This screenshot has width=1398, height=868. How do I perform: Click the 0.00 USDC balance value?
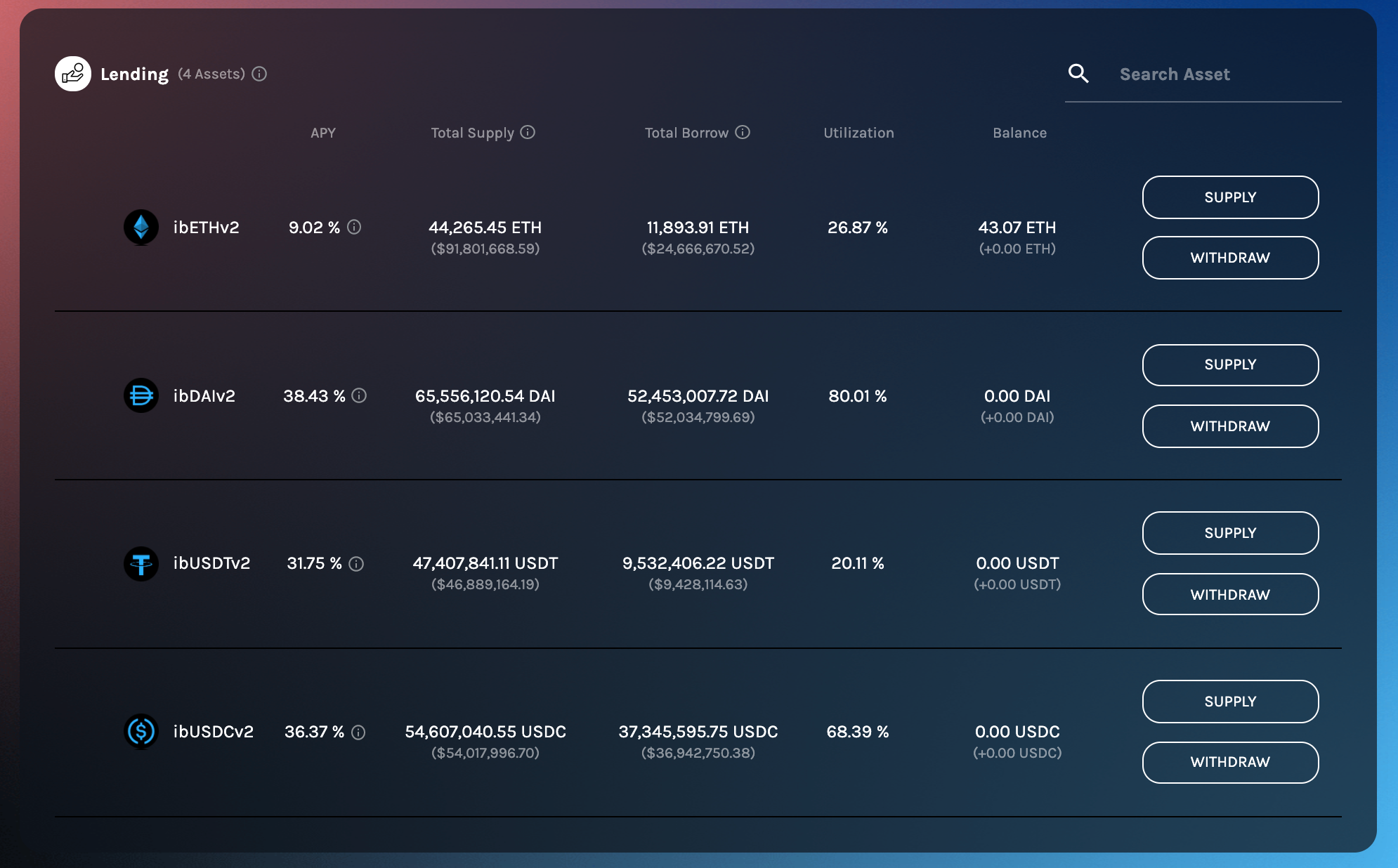point(1017,732)
